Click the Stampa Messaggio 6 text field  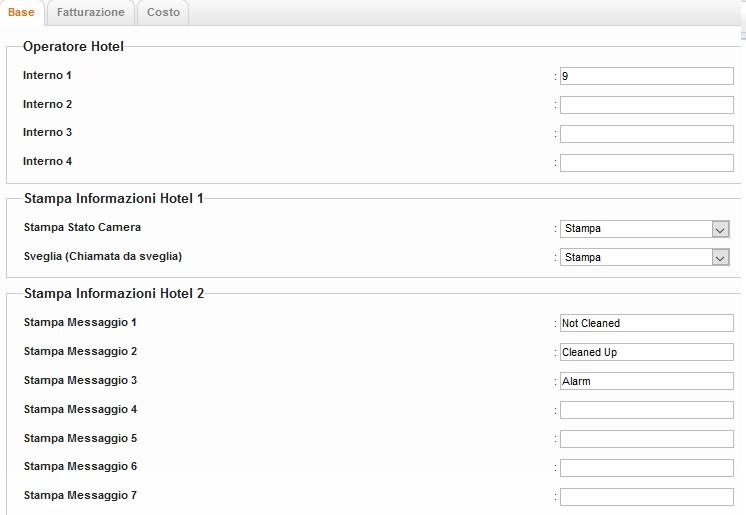click(646, 468)
